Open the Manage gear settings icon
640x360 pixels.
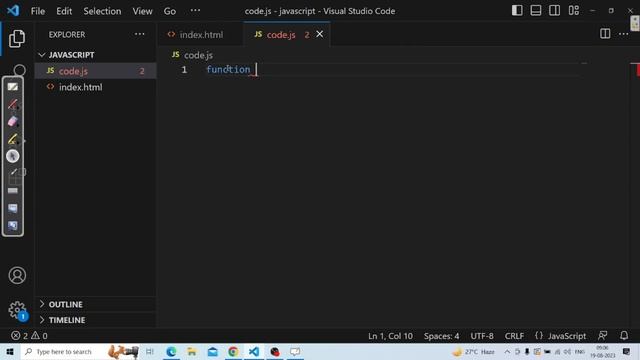point(17,310)
